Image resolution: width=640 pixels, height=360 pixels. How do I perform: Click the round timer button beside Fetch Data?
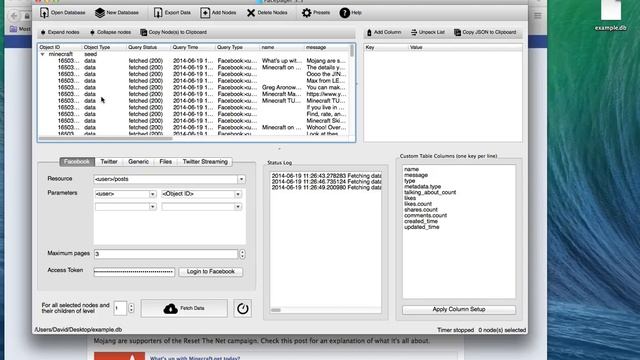coord(242,309)
